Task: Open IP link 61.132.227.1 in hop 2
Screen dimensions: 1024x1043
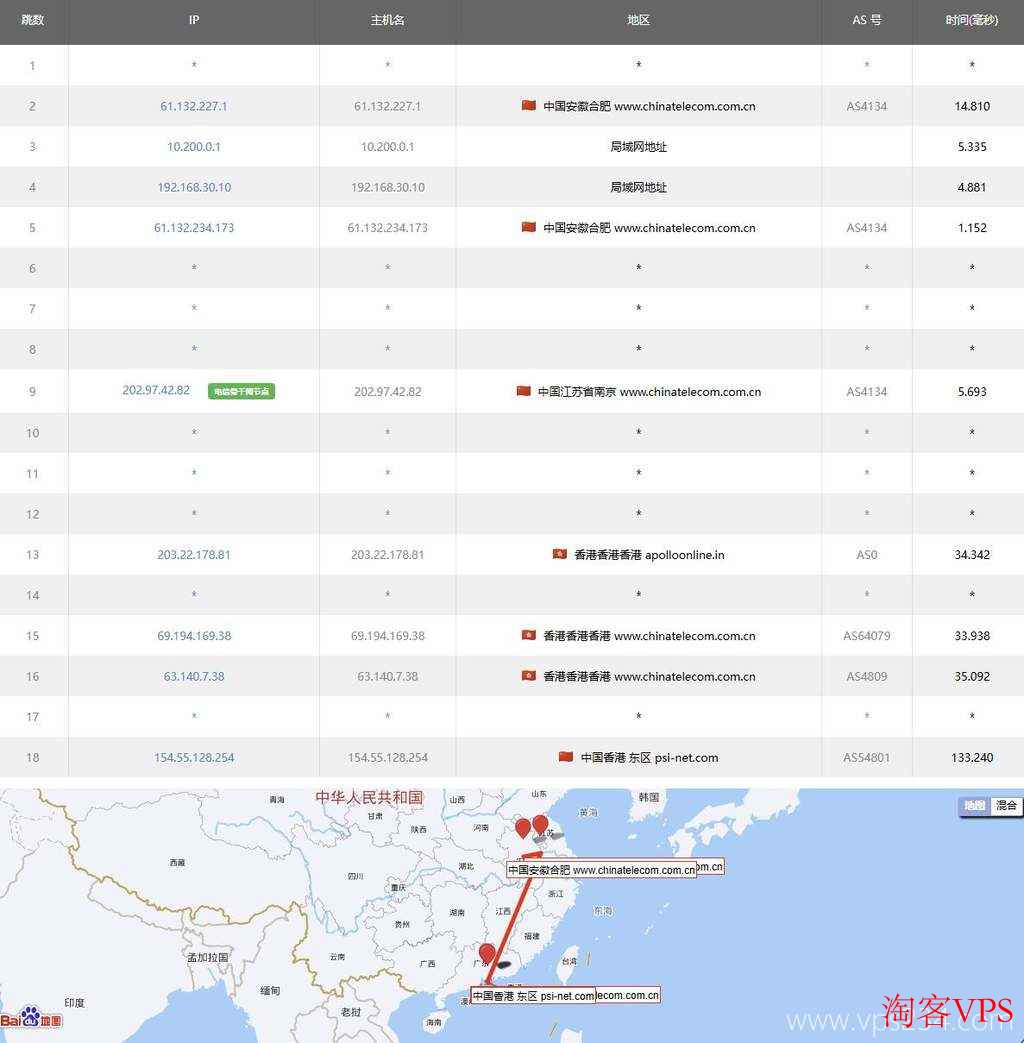Action: pos(194,106)
